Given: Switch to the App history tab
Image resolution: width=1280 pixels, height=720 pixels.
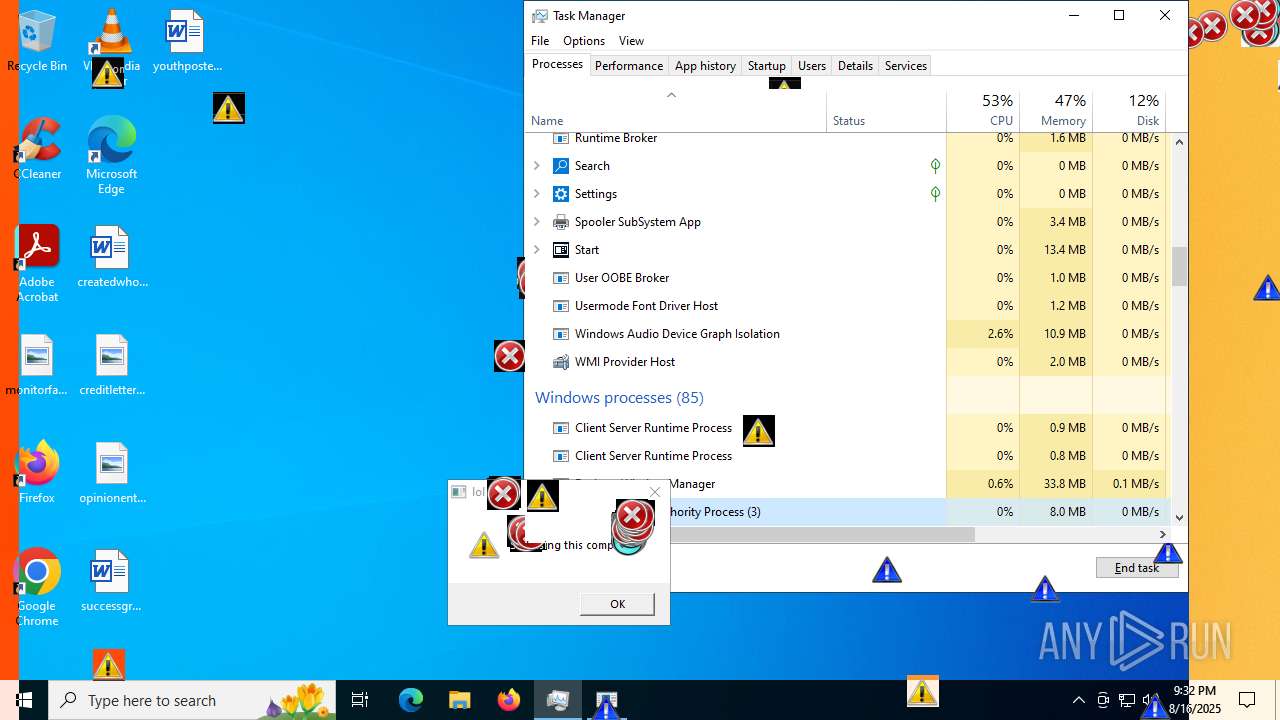Looking at the screenshot, I should [x=705, y=66].
